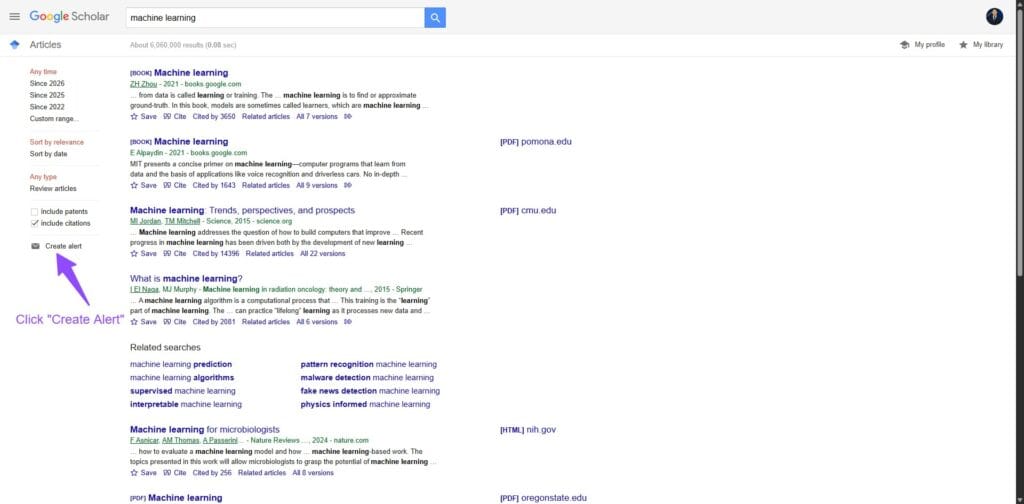Click related search pattern recognition machine learning
The height and width of the screenshot is (504, 1024).
368,364
